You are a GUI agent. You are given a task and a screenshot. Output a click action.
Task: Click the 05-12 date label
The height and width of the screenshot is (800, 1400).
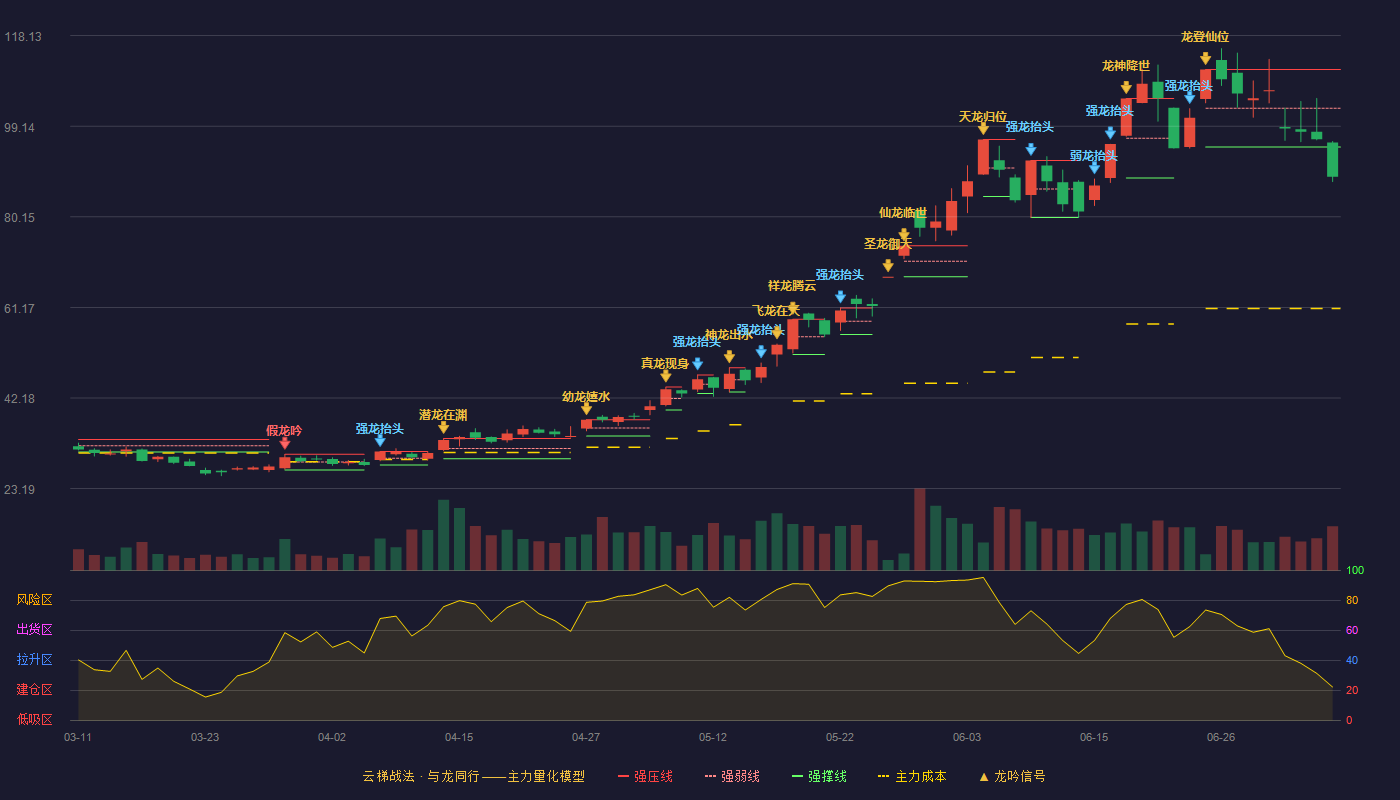[x=713, y=737]
